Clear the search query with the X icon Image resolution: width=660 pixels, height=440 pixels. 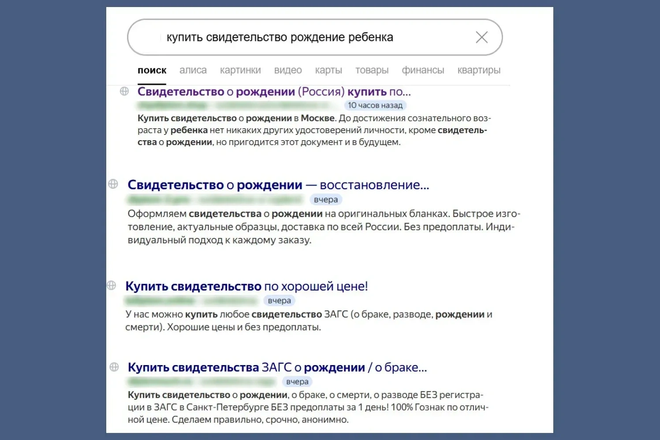pos(482,37)
